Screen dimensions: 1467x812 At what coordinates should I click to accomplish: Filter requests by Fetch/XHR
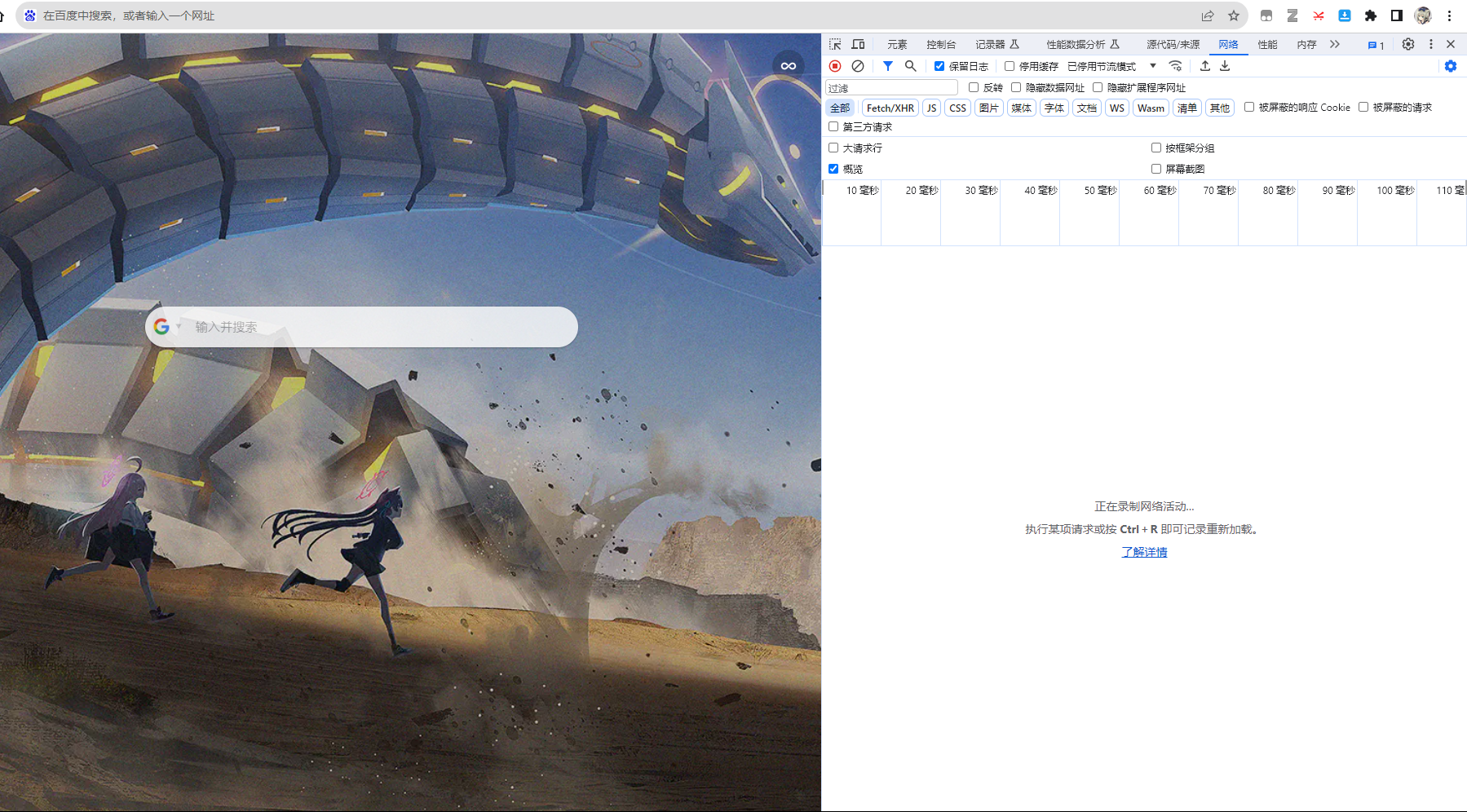click(890, 108)
